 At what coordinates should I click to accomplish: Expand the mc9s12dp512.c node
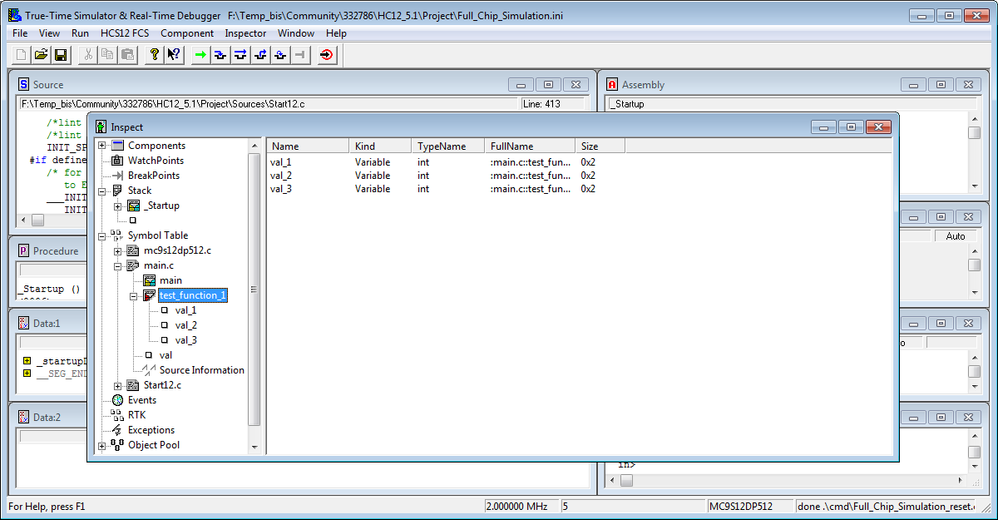pyautogui.click(x=118, y=251)
